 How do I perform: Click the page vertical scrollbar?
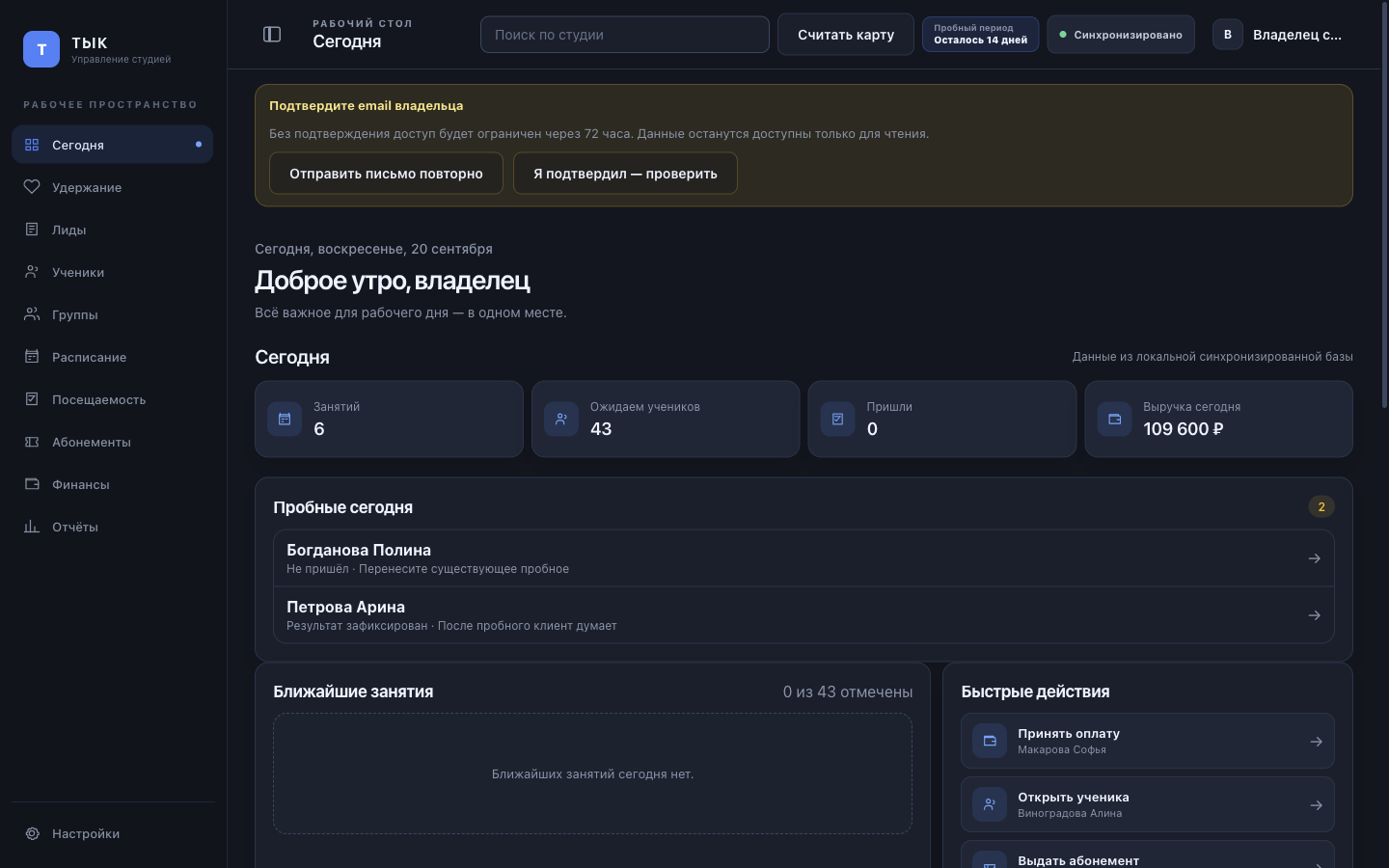pos(1384,204)
